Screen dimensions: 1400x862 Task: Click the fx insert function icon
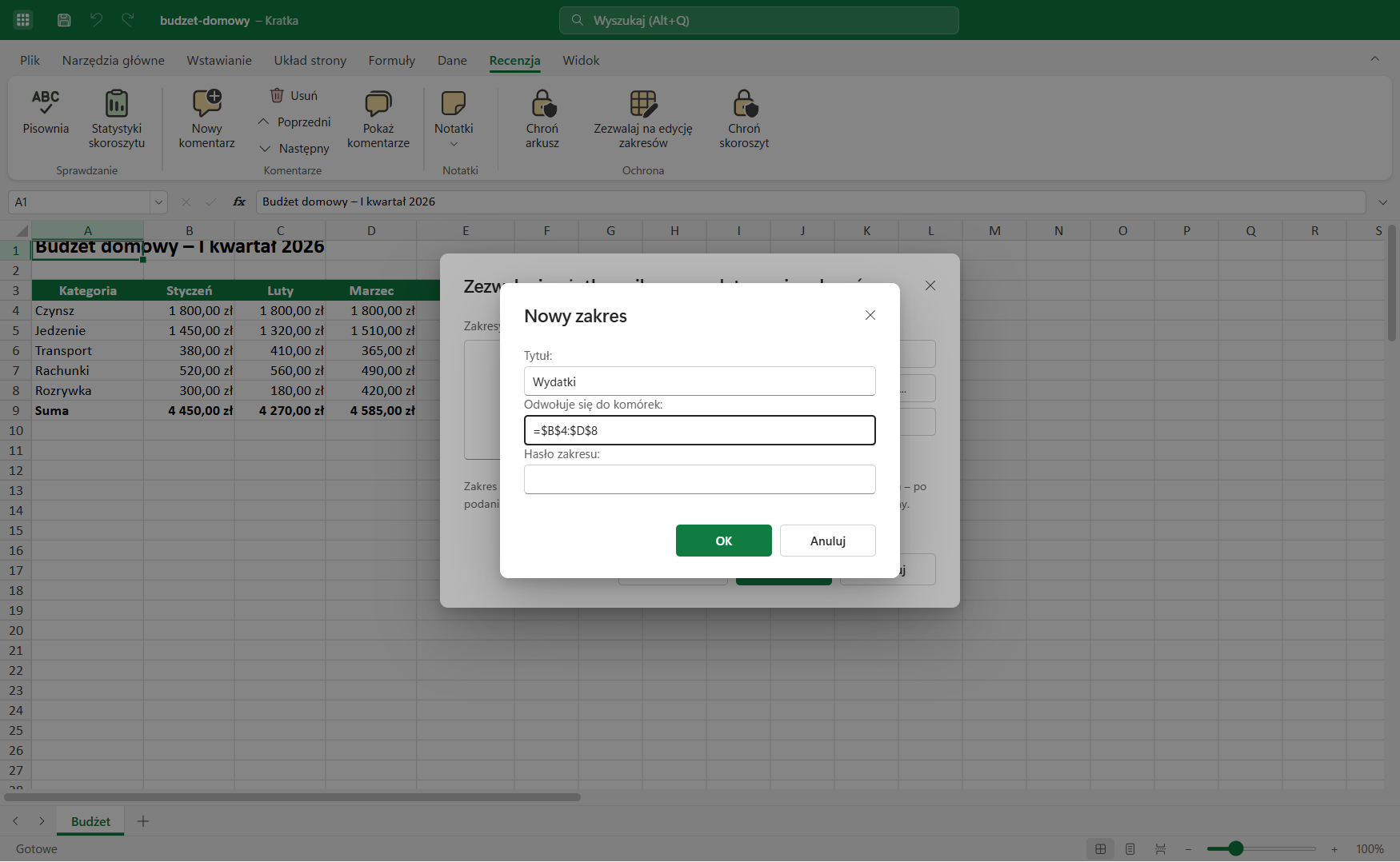click(x=239, y=202)
